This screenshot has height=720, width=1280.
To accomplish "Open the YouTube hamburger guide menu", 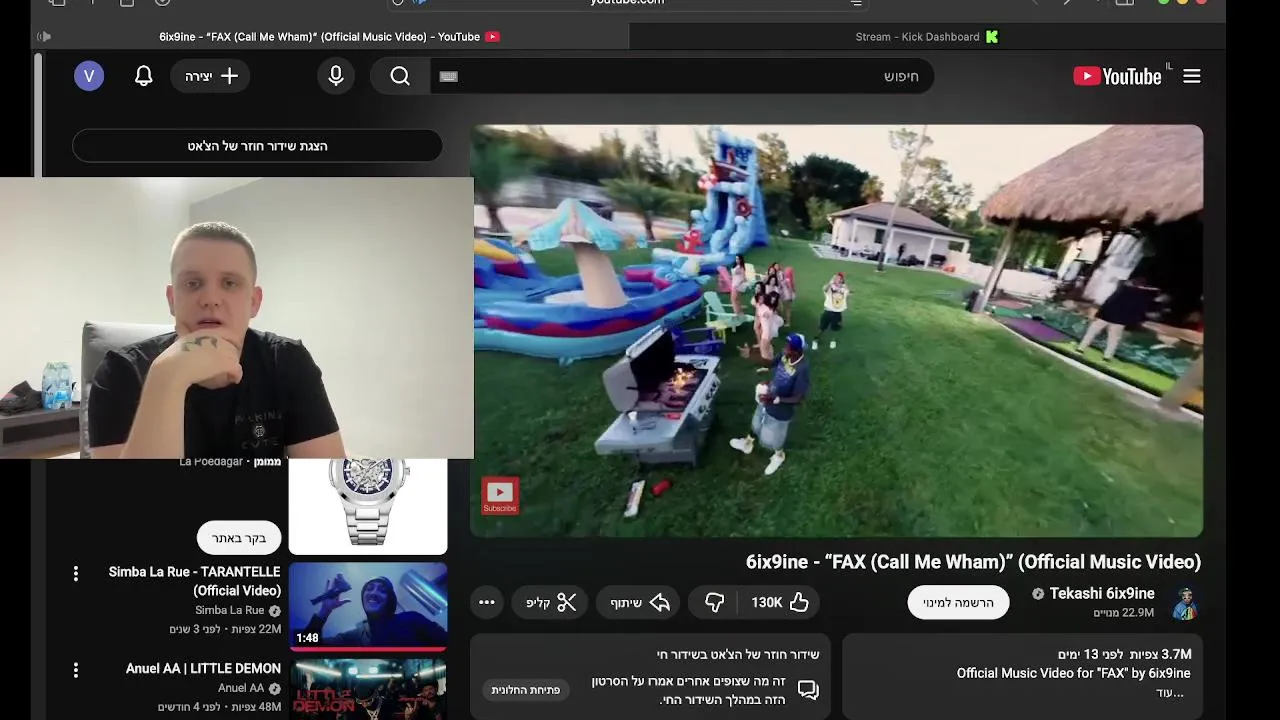I will click(1191, 76).
